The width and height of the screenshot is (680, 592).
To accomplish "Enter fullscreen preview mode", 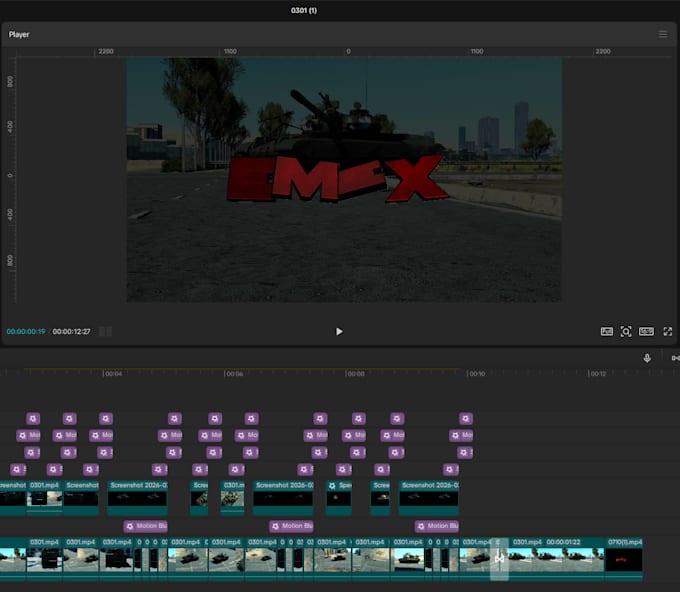I will pyautogui.click(x=667, y=331).
